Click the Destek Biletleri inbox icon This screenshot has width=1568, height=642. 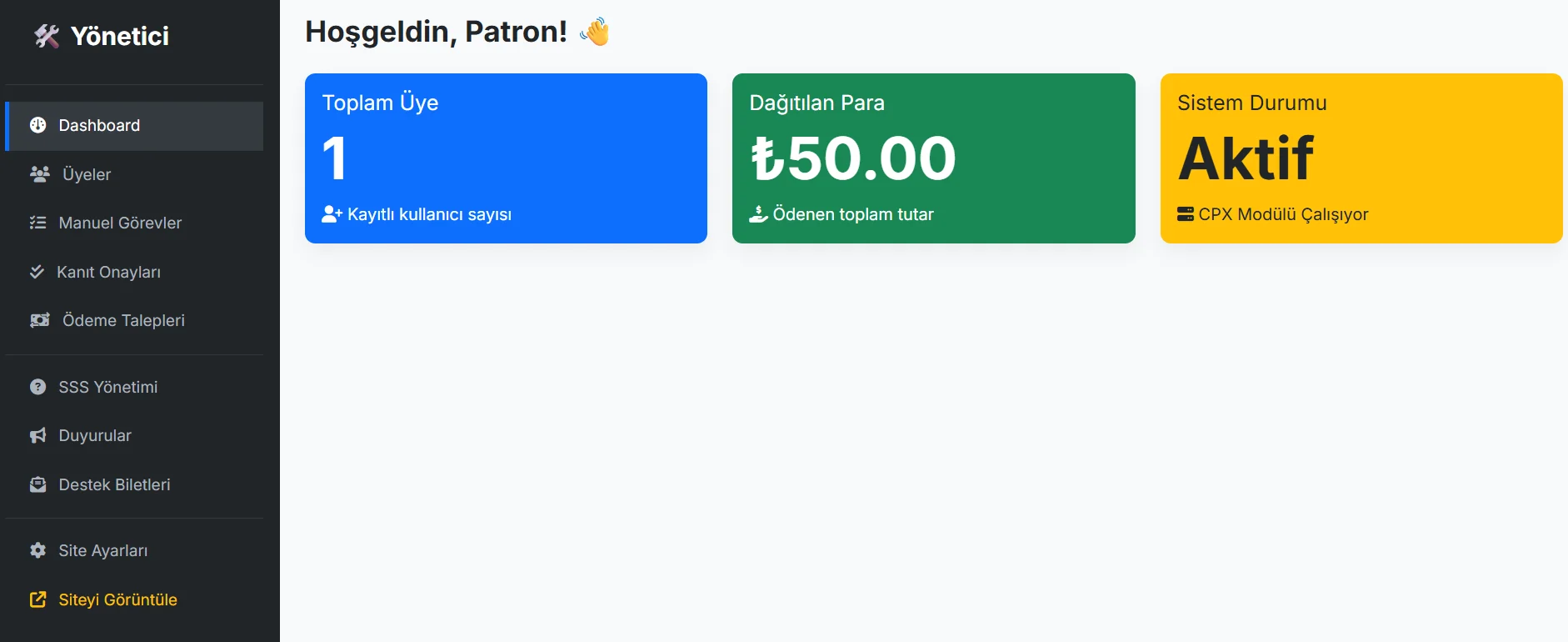coord(38,484)
